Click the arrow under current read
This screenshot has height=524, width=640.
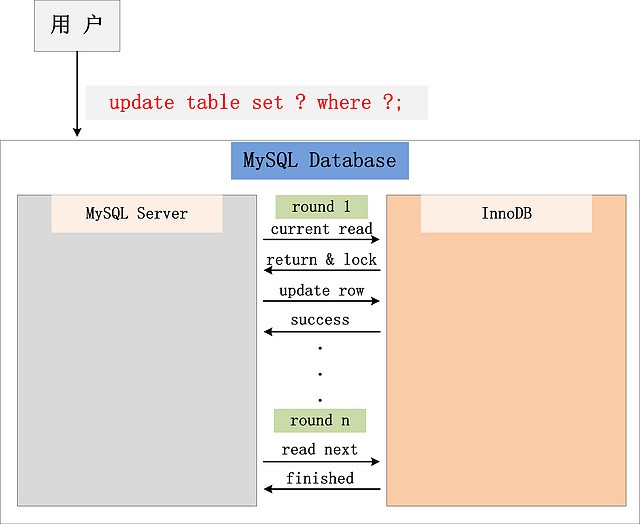coord(321,240)
